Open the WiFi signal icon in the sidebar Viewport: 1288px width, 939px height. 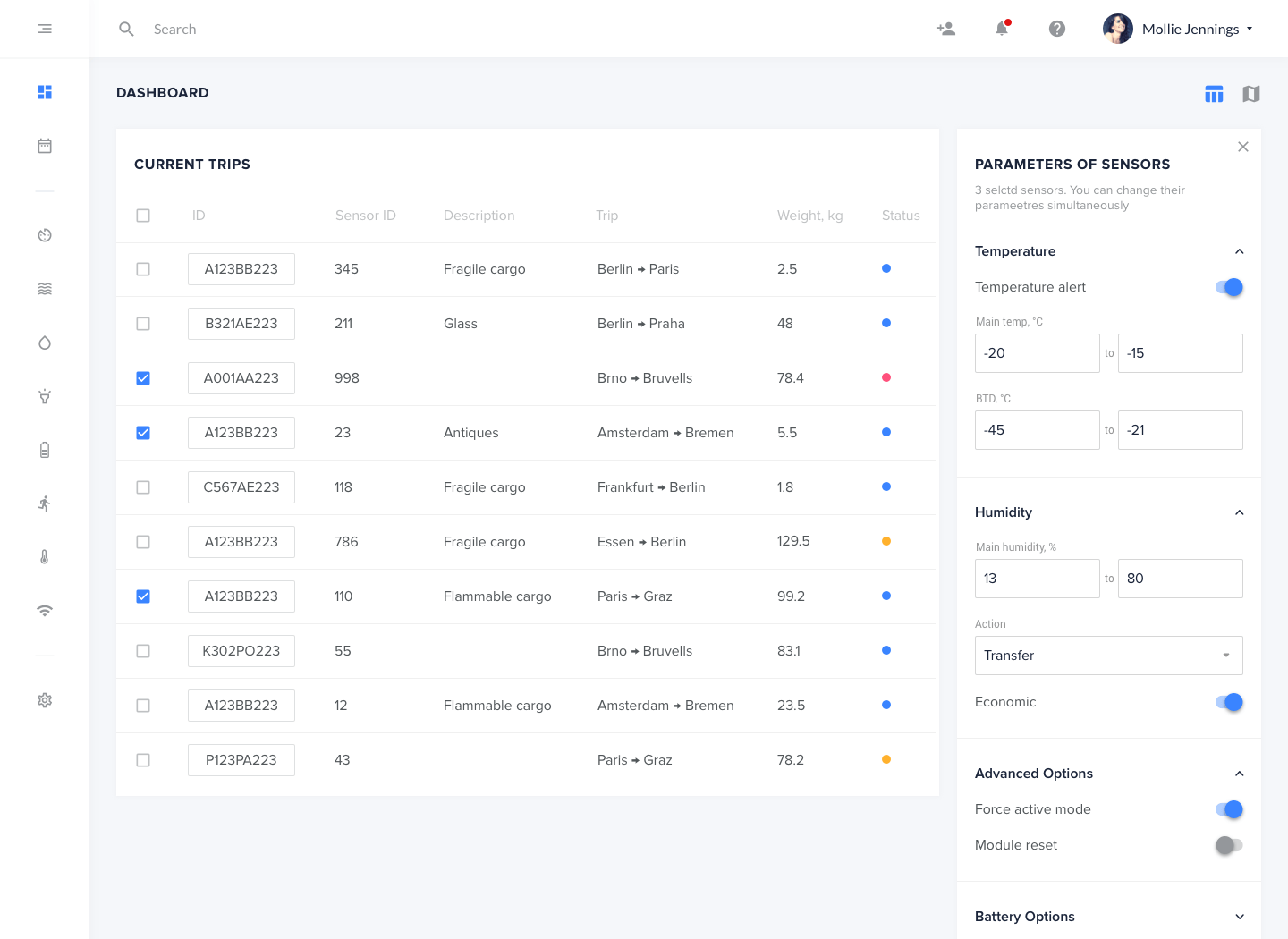(45, 611)
